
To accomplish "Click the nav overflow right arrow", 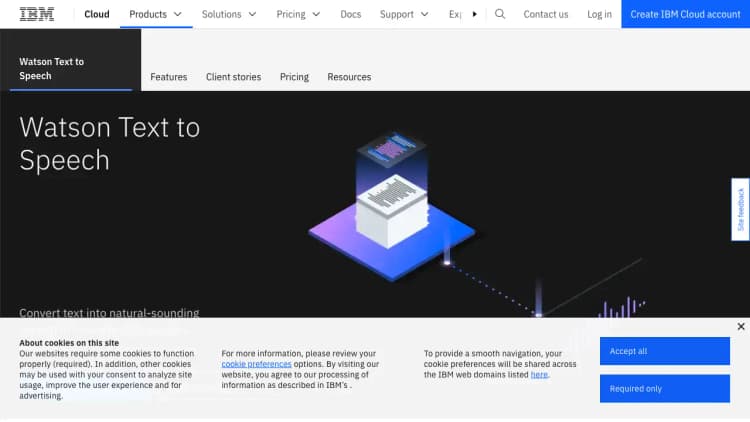I will click(474, 14).
